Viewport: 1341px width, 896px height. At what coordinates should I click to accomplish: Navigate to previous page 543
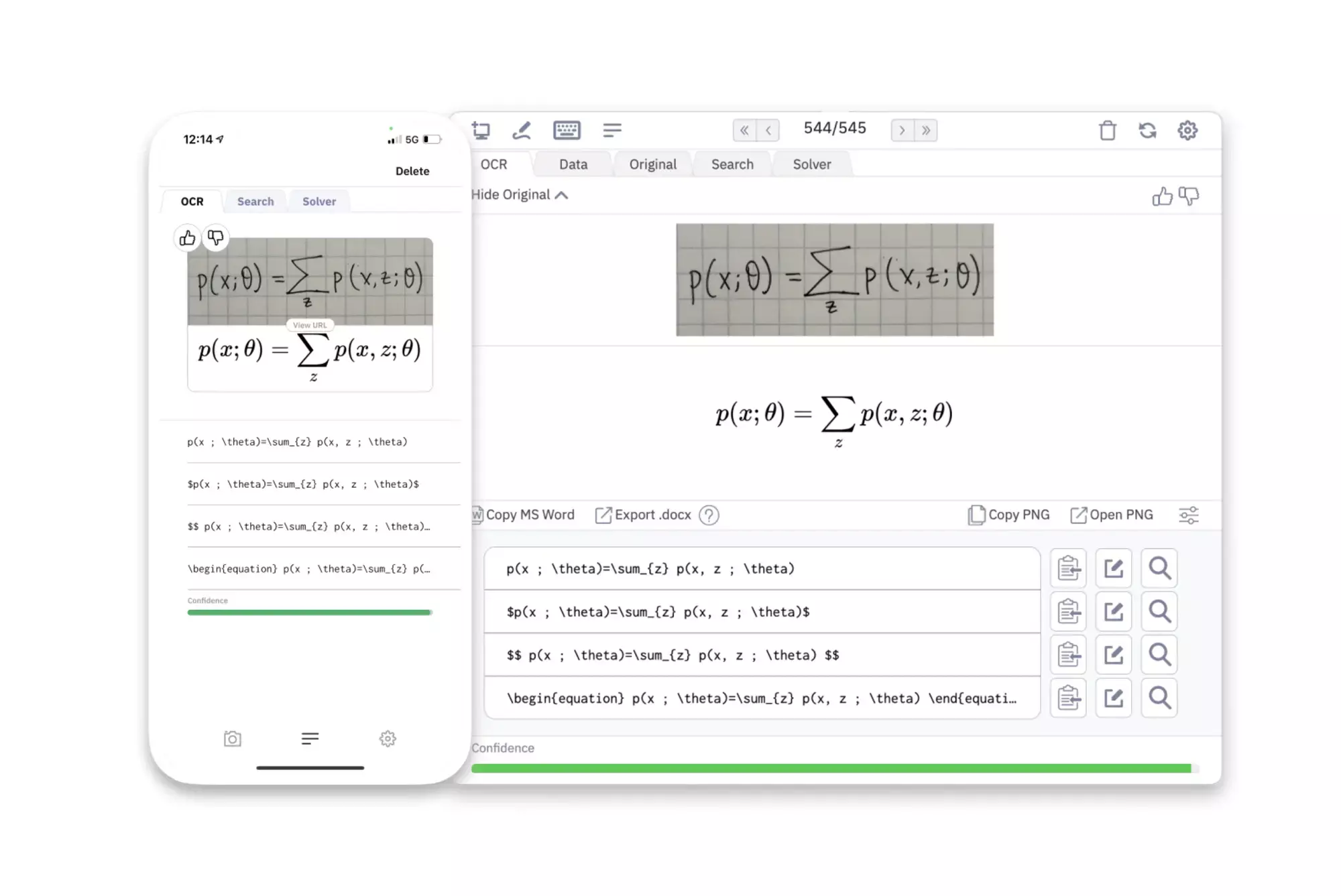770,130
